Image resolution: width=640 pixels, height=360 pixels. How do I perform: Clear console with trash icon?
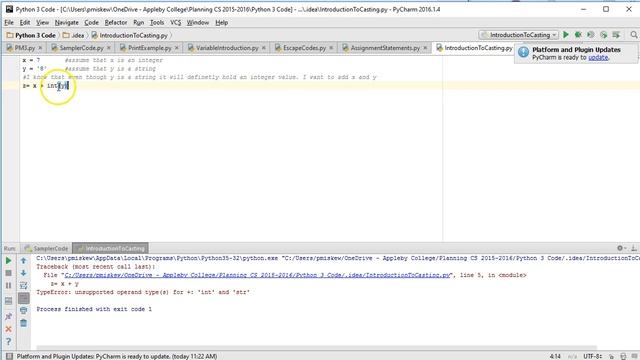pyautogui.click(x=24, y=324)
